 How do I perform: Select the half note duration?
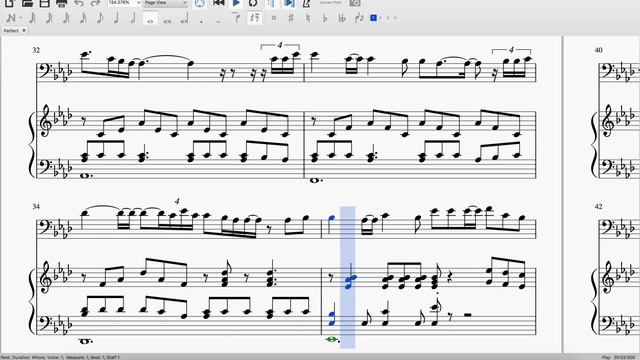point(133,18)
